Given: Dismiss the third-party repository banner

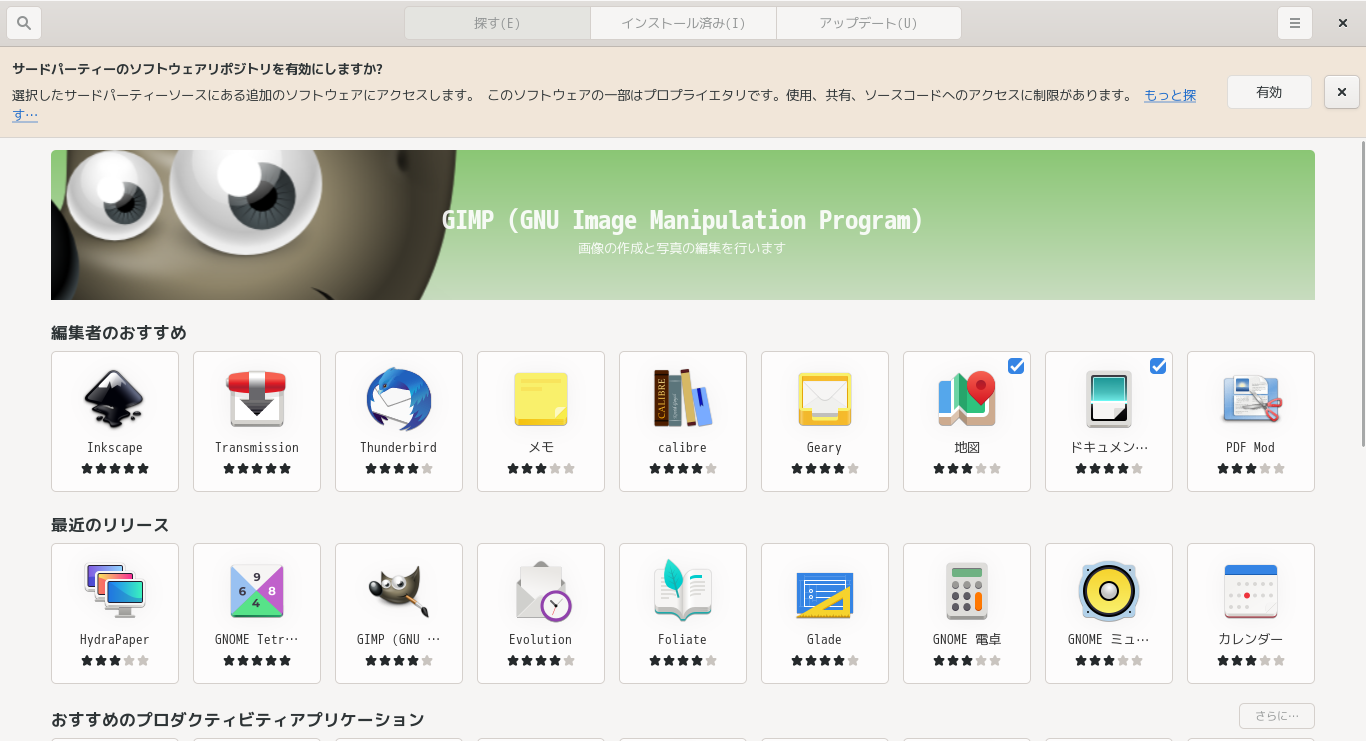Looking at the screenshot, I should coord(1342,92).
